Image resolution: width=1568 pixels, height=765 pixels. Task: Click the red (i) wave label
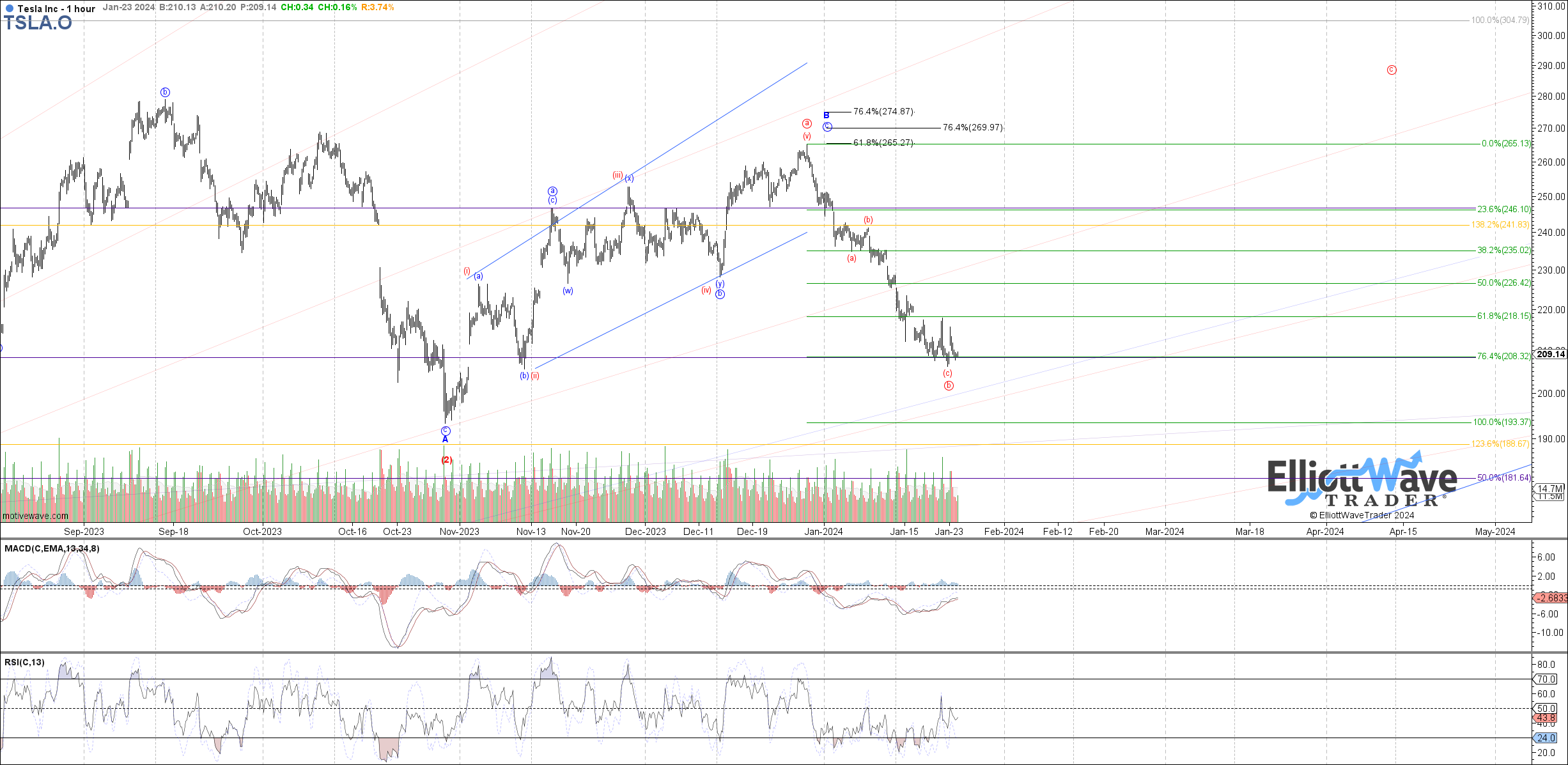point(467,271)
